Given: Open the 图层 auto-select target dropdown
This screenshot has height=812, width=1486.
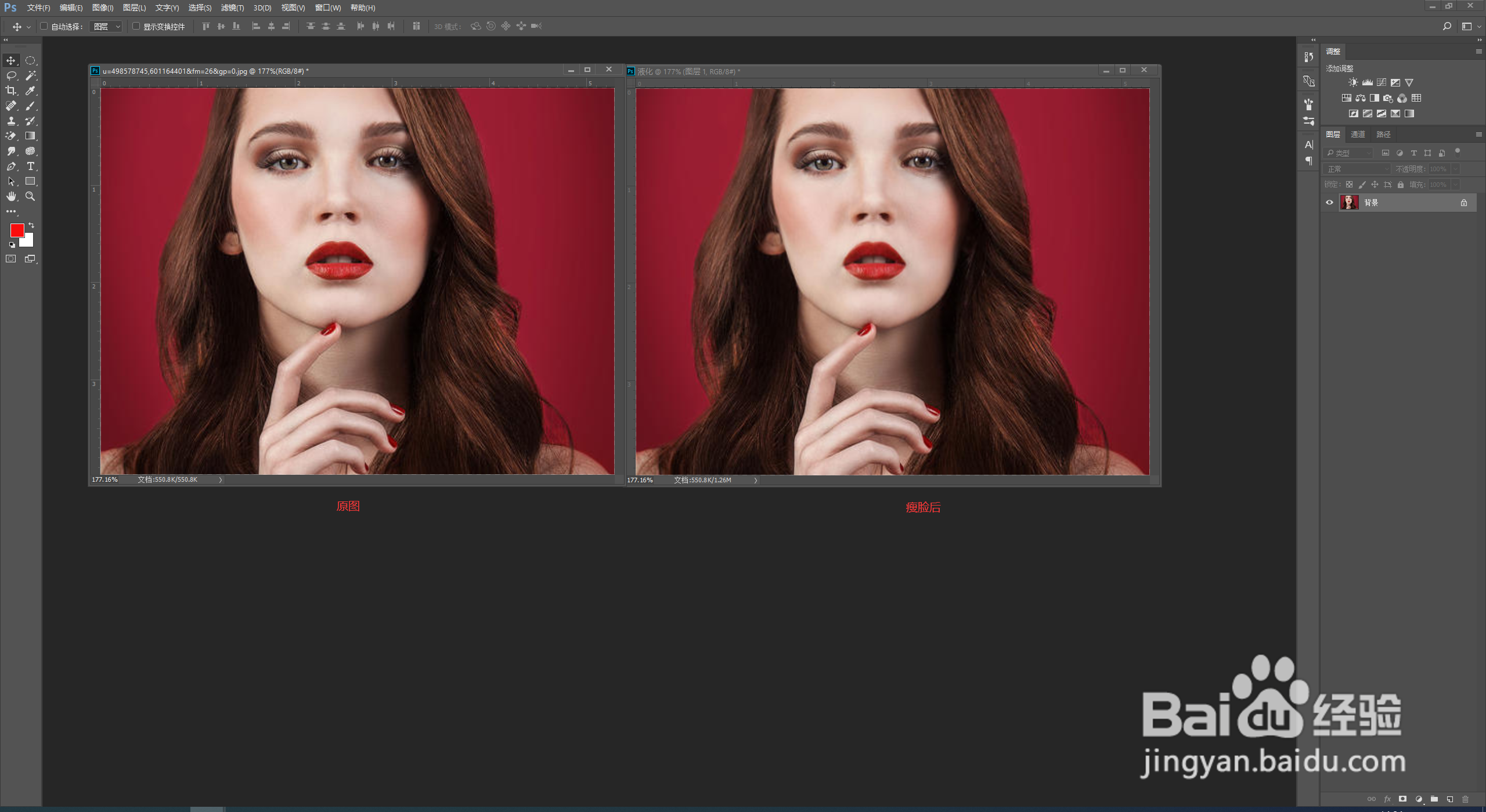Looking at the screenshot, I should click(x=106, y=27).
